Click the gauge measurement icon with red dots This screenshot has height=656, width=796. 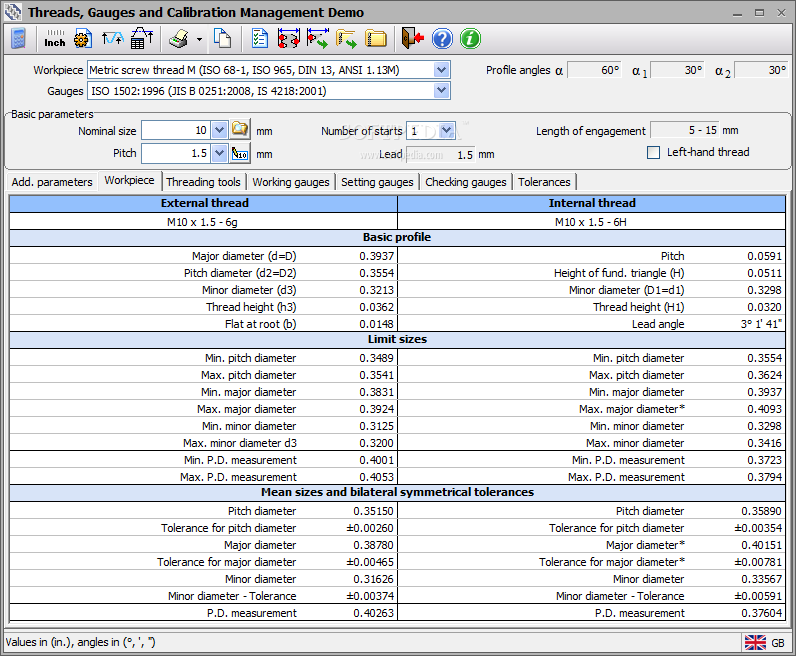tap(288, 39)
